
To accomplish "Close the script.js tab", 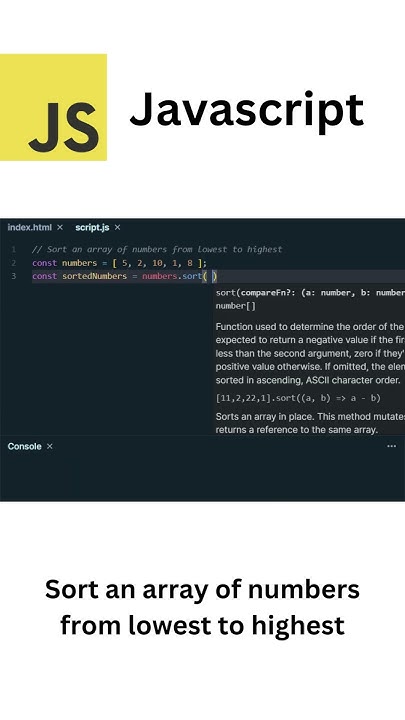I will tap(117, 227).
